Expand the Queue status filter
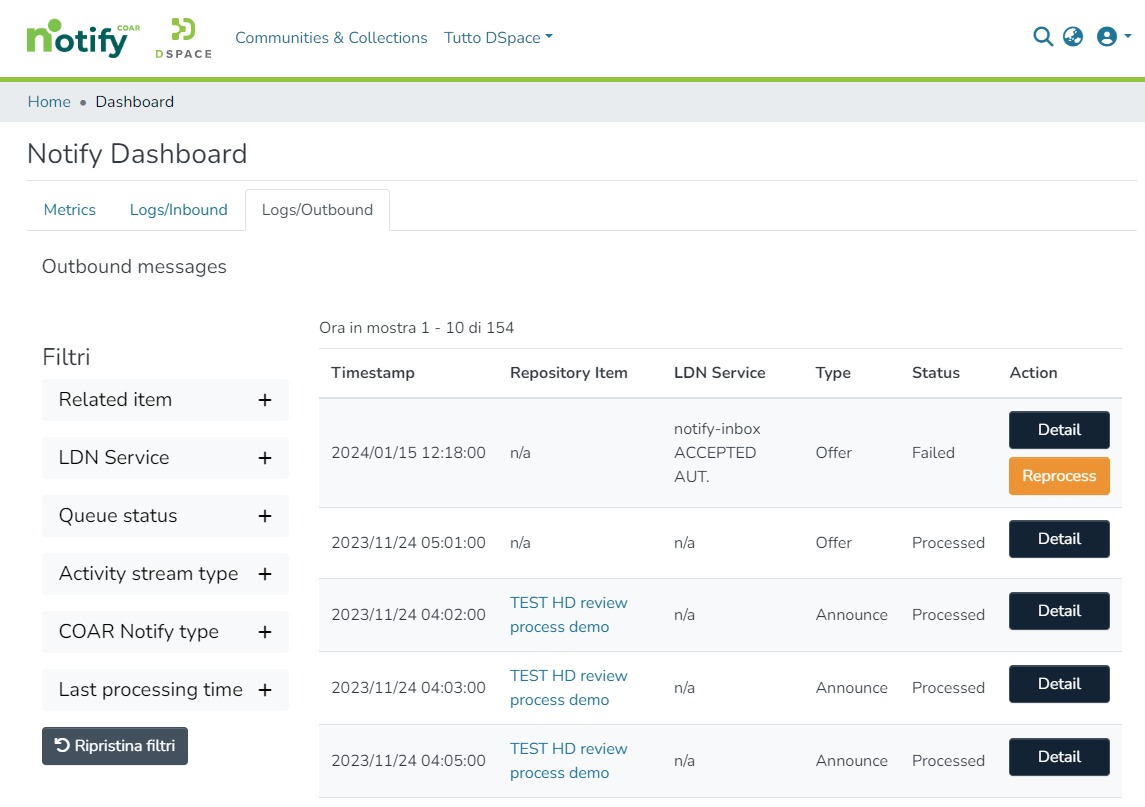Viewport: 1145px width, 807px height. [265, 516]
